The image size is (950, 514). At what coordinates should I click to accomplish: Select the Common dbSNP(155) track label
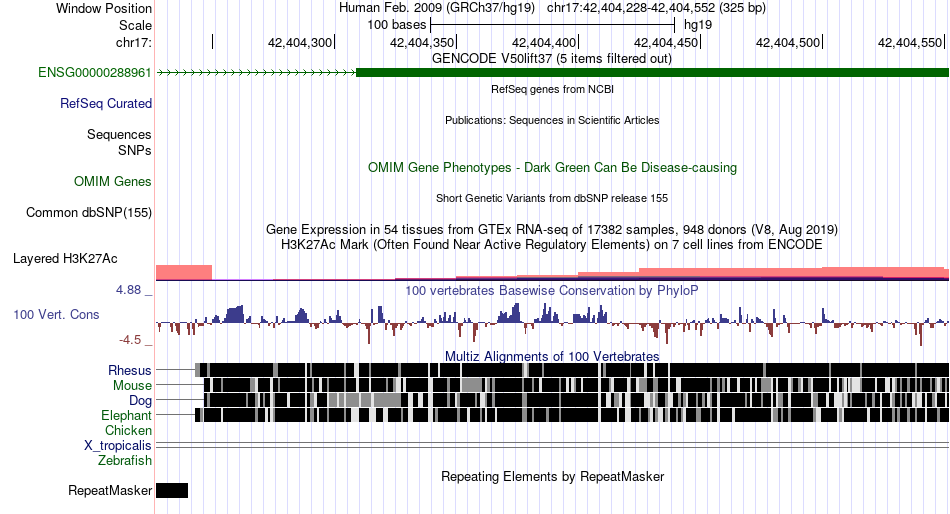click(89, 213)
